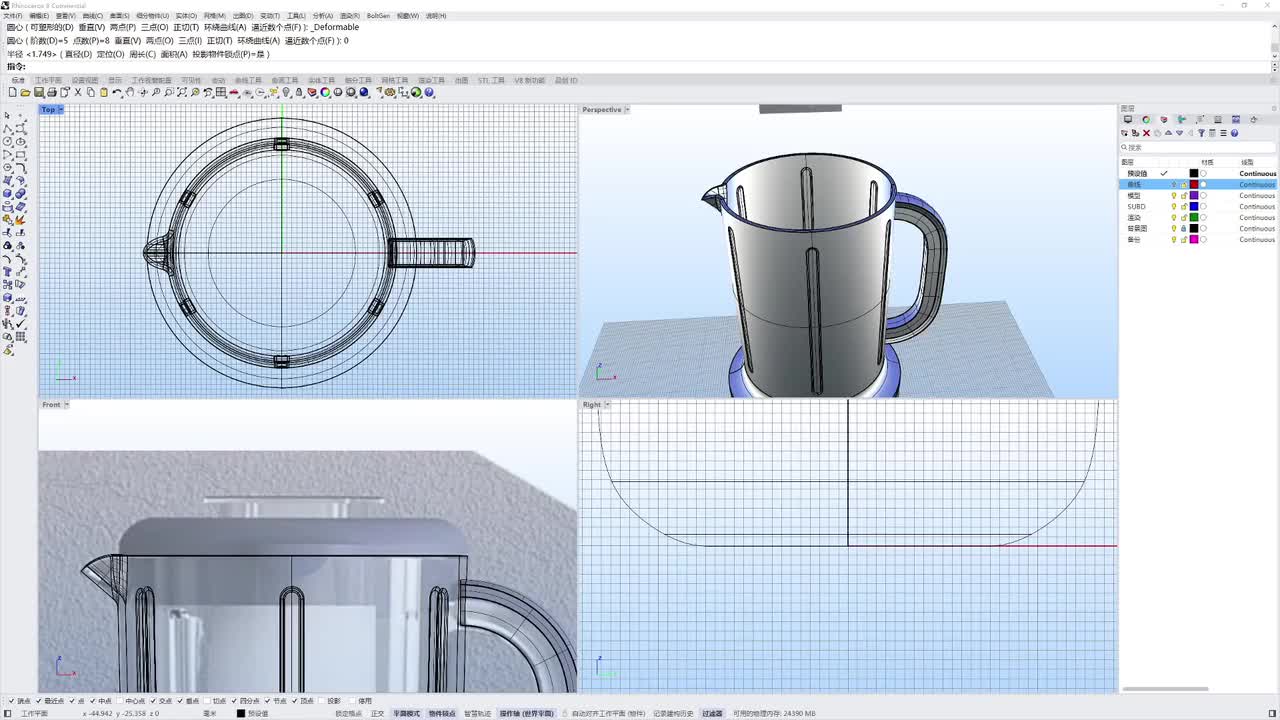The height and width of the screenshot is (720, 1280).
Task: Click the blue help icon in layers panel
Action: [1234, 133]
